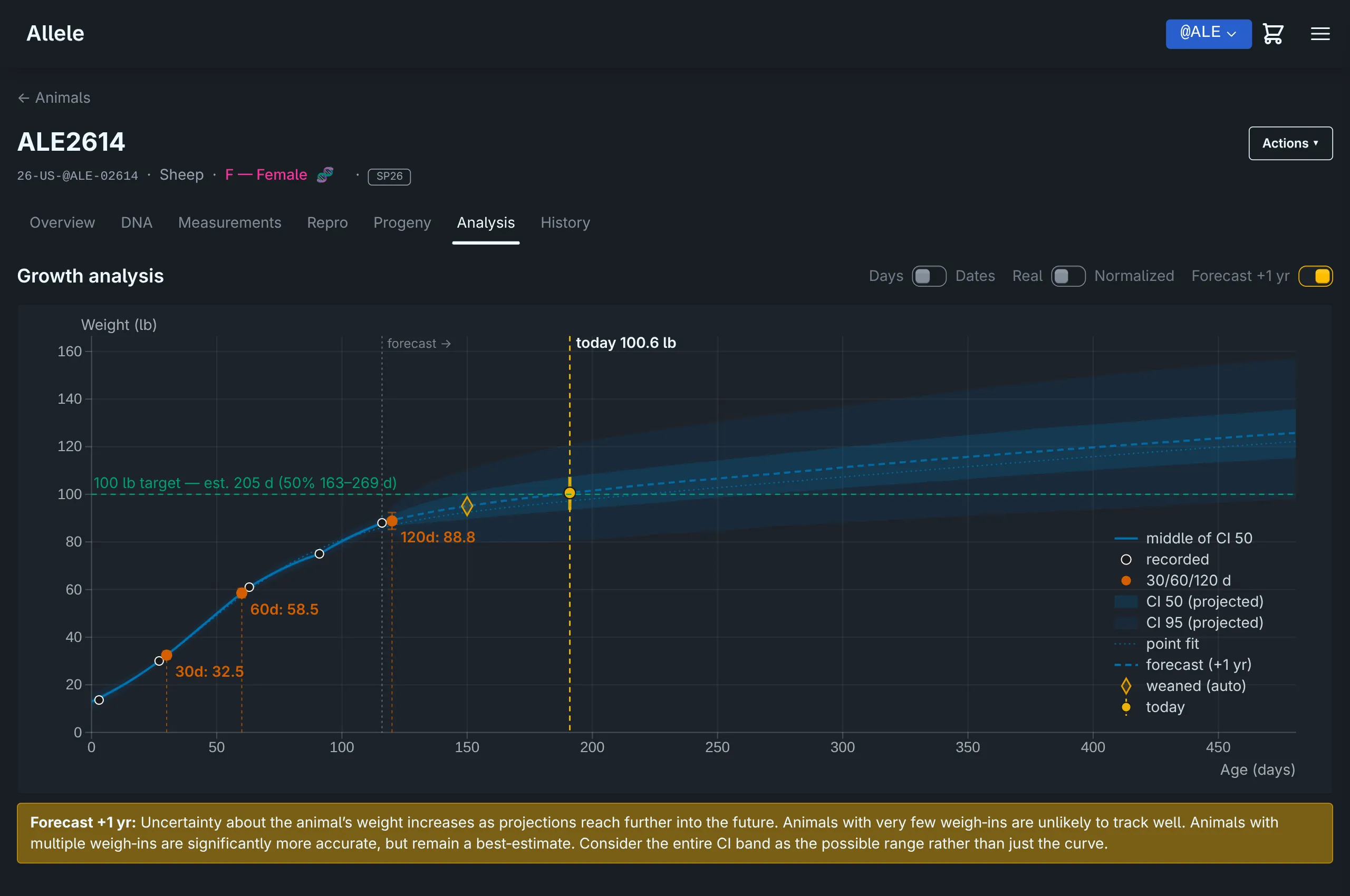
Task: Toggle the Real/Normalized switch
Action: click(1068, 276)
